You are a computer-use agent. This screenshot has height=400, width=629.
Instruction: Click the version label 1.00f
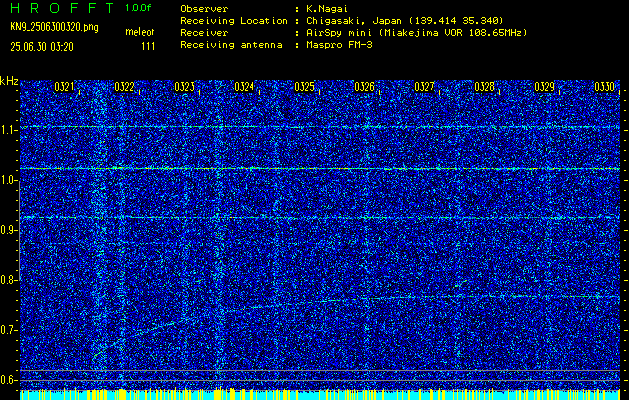pos(138,8)
